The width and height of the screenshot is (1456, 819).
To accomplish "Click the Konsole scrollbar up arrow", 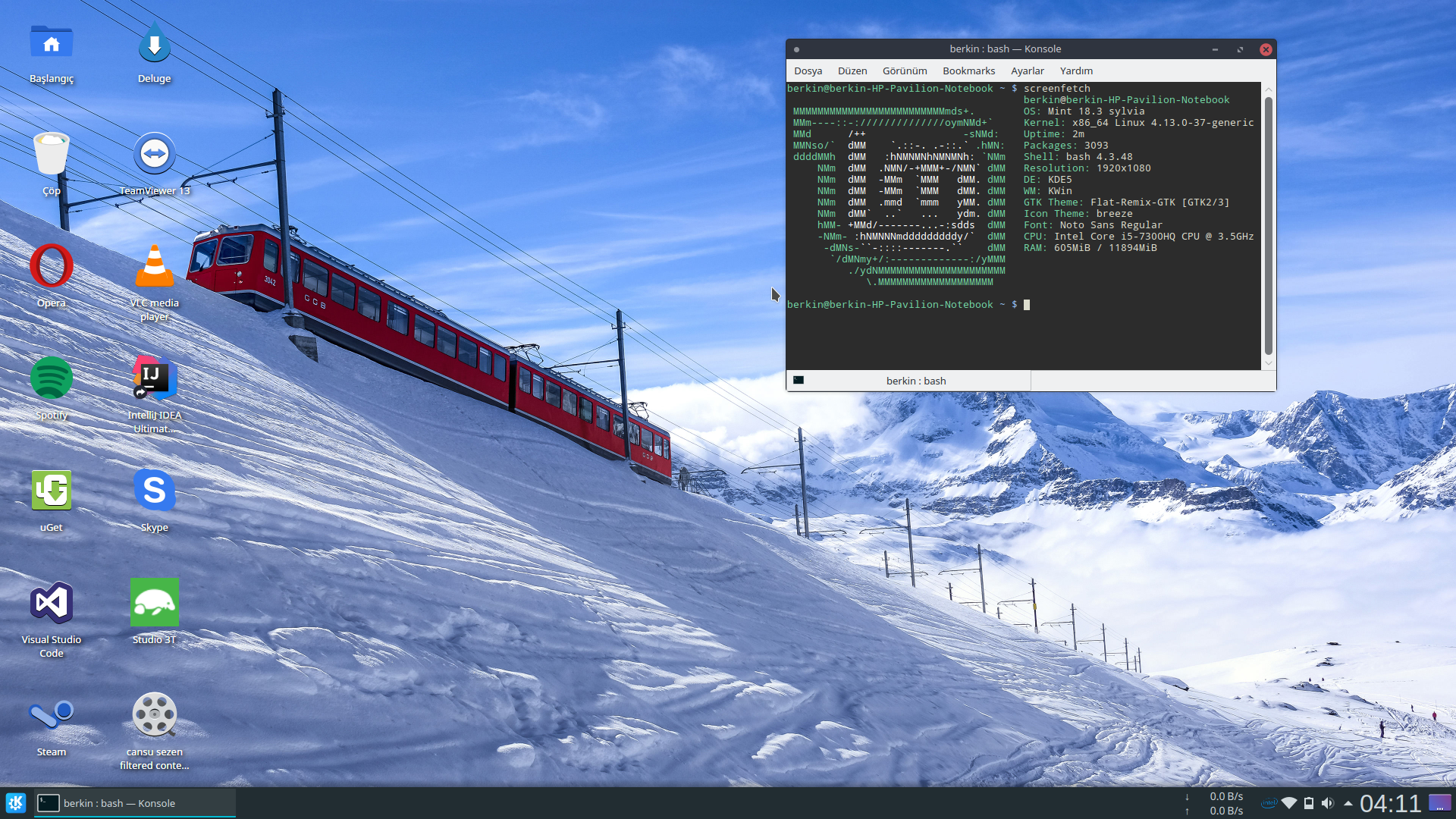I will click(1268, 89).
